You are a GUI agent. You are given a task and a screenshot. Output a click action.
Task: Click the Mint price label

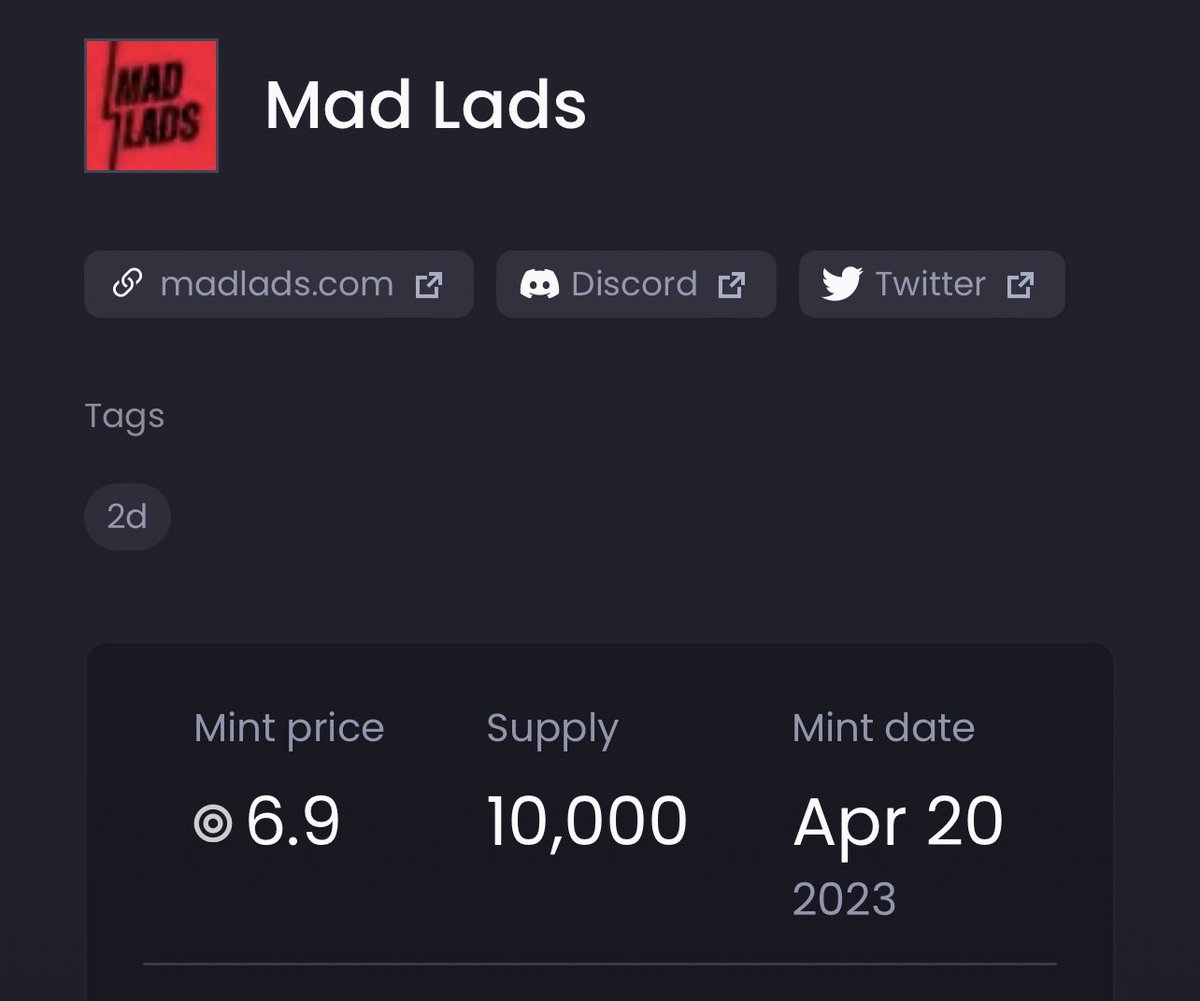(x=288, y=728)
